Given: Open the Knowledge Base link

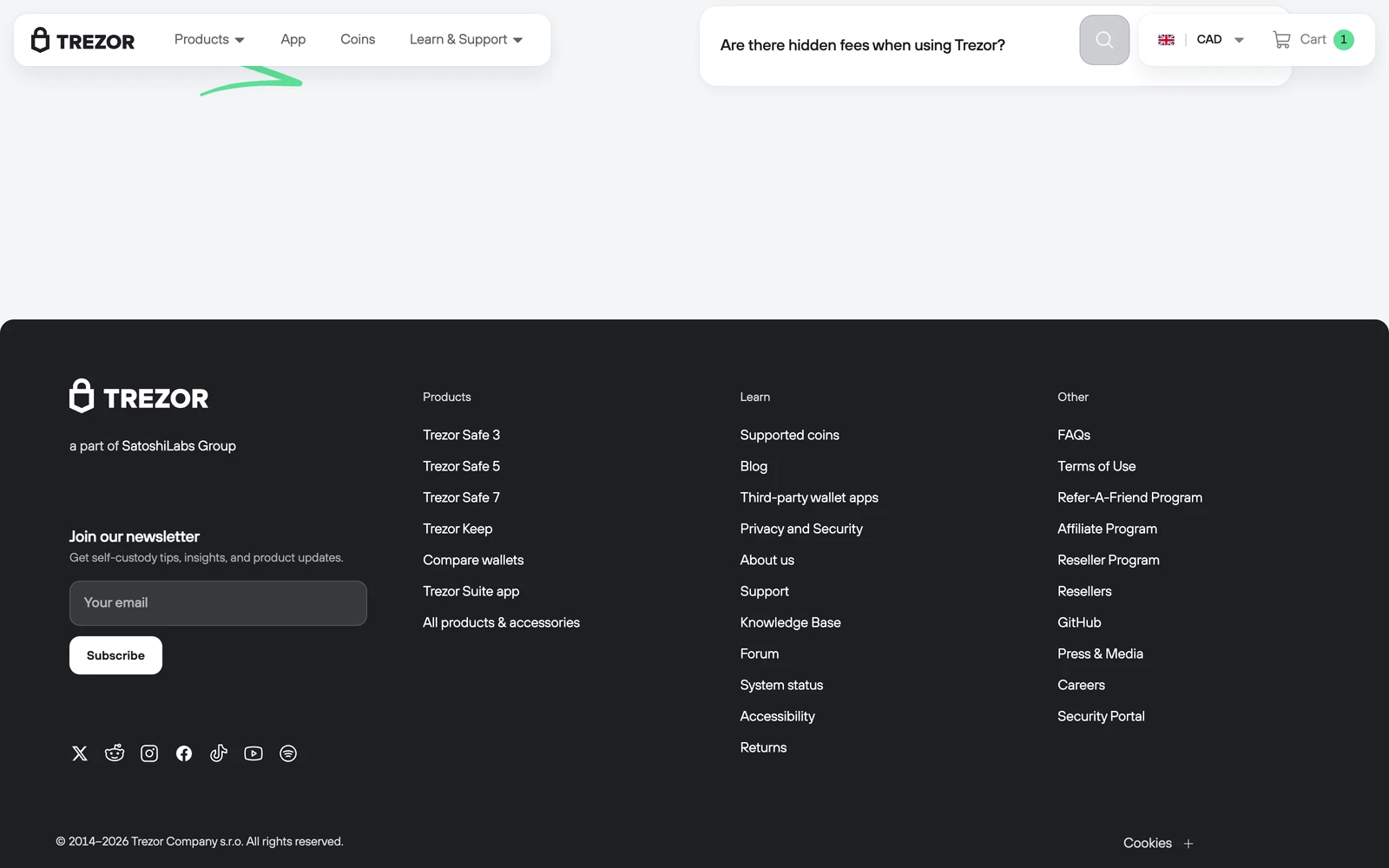Looking at the screenshot, I should click(x=791, y=622).
